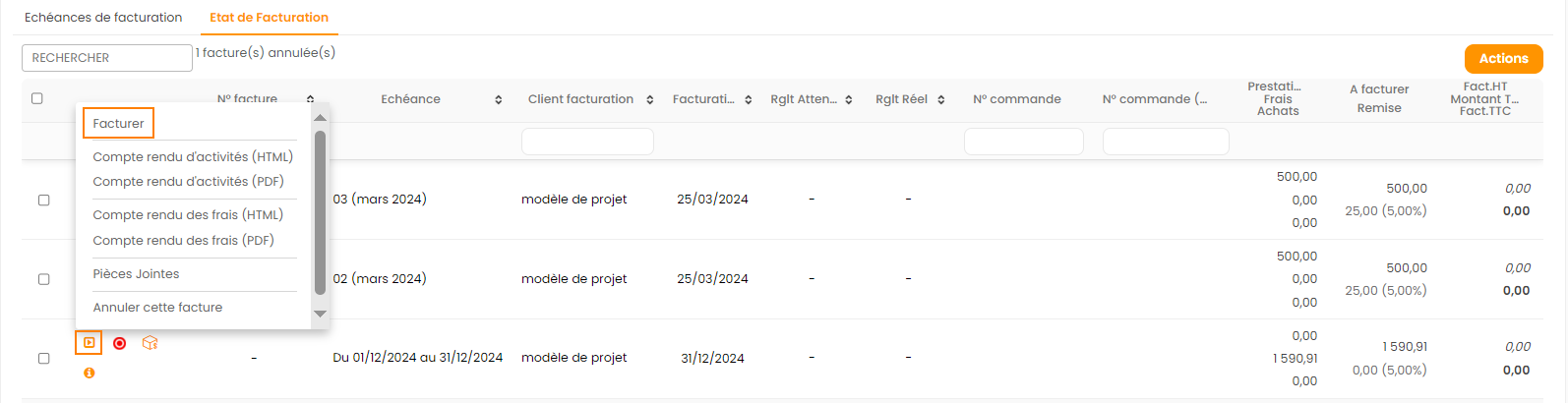This screenshot has height=403, width=1568.
Task: Switch to Echéances de facturation tab
Action: tap(103, 18)
